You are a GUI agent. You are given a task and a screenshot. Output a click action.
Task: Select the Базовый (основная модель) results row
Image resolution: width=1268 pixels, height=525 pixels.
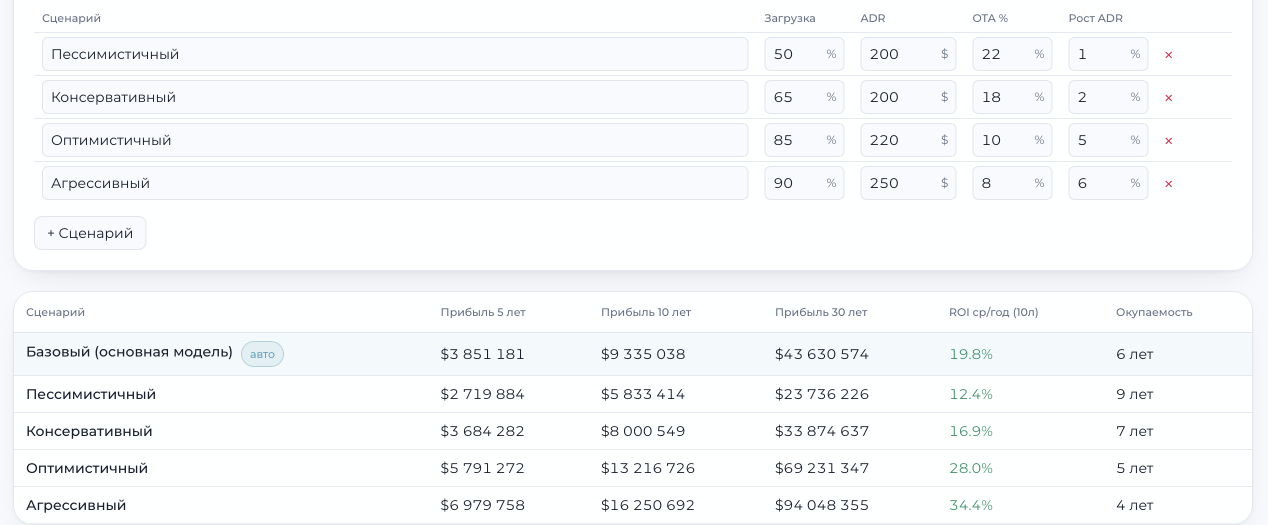coord(633,354)
